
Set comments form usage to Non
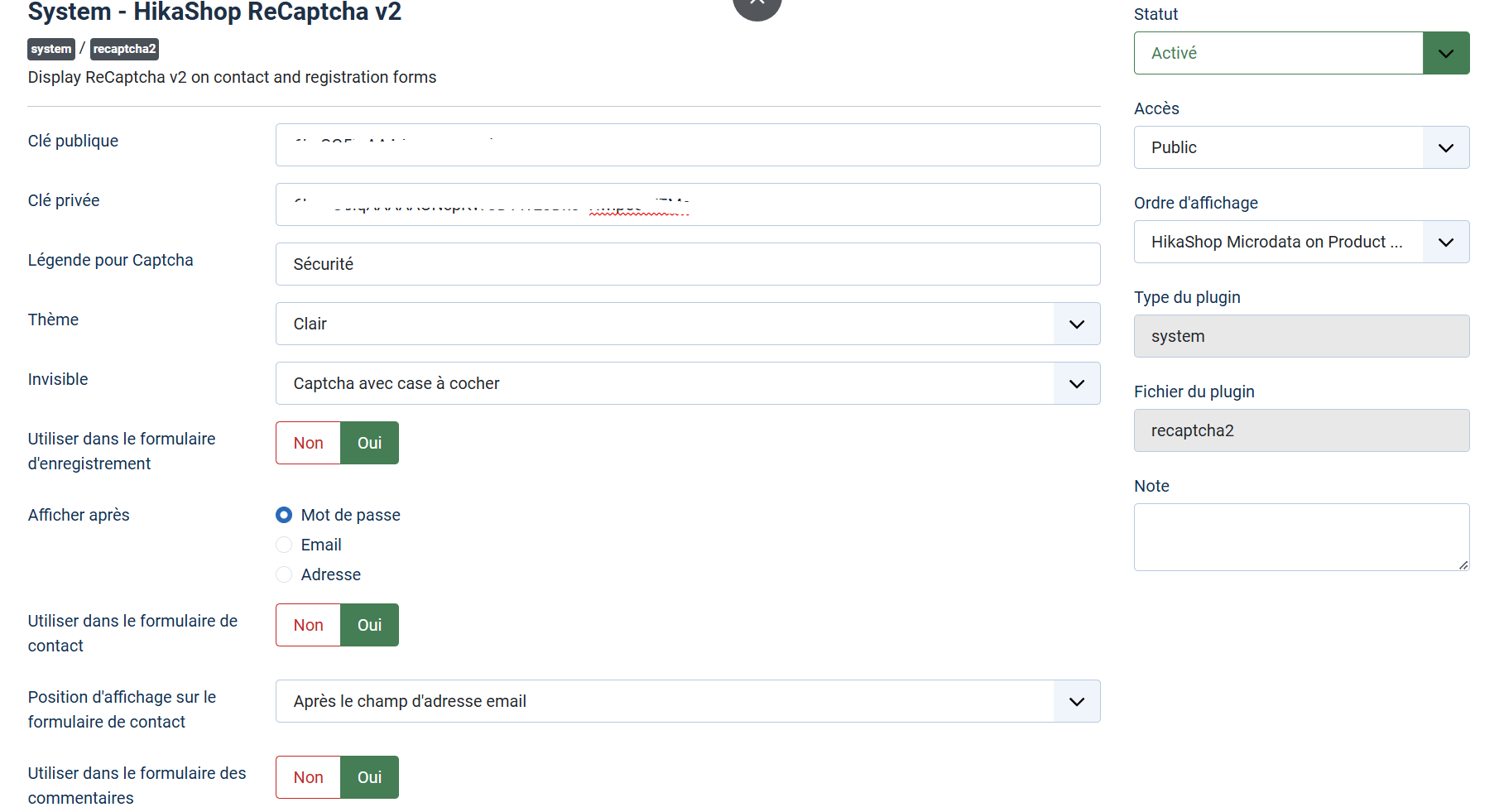[x=308, y=777]
